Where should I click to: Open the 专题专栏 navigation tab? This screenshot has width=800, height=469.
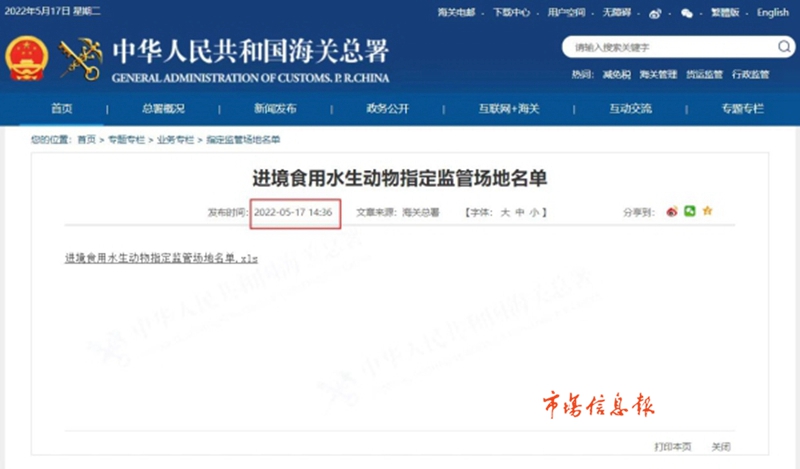click(742, 108)
